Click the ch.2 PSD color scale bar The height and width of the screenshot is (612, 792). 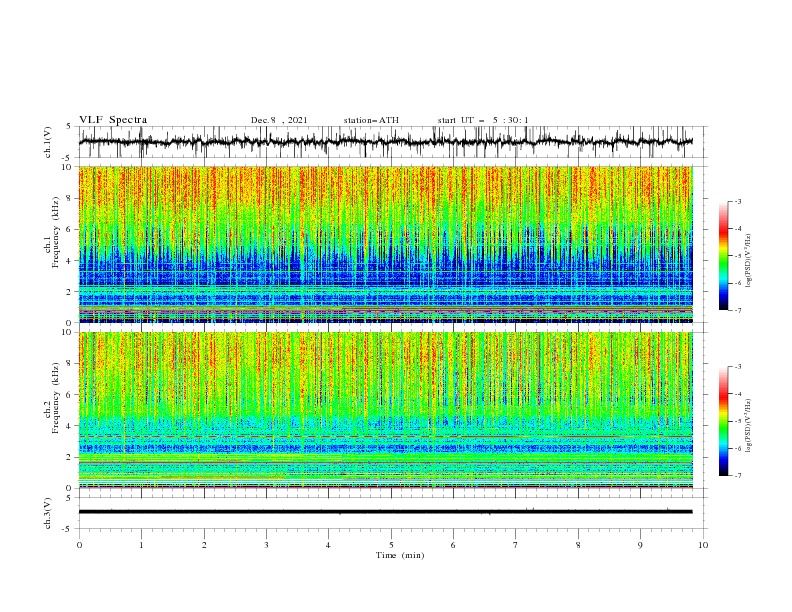(723, 421)
